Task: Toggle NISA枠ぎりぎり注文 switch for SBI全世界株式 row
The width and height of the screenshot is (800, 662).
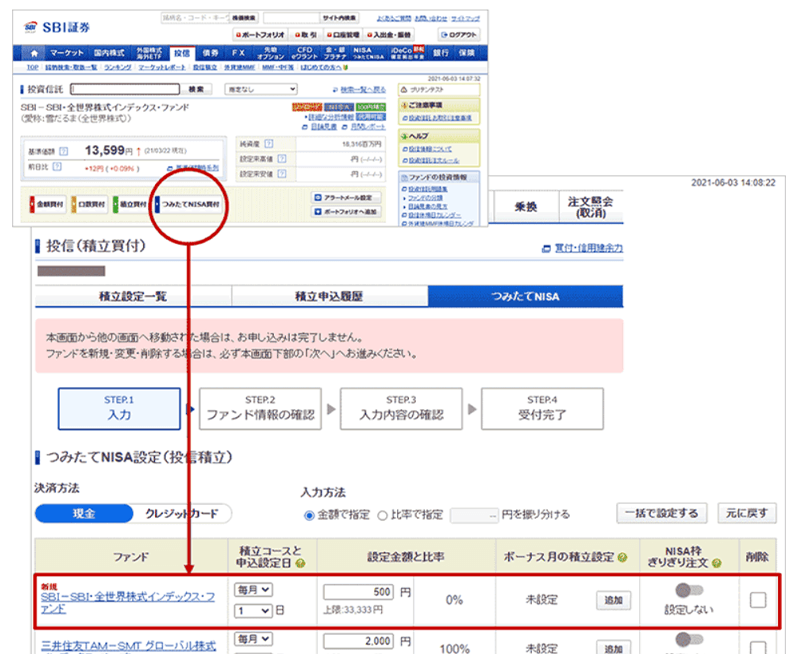Action: [x=689, y=591]
